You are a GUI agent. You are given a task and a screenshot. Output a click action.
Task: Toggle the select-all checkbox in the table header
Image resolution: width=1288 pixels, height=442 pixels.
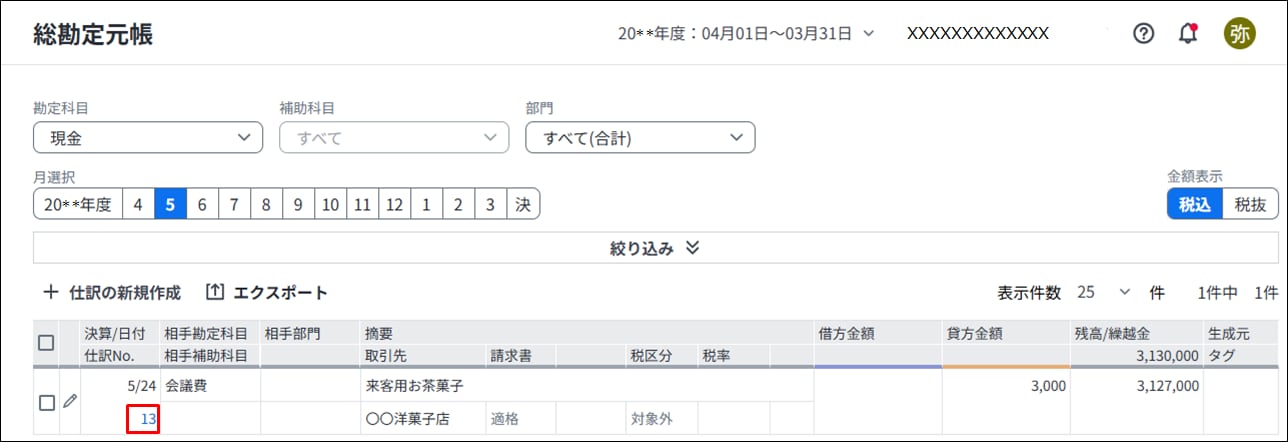tap(46, 343)
